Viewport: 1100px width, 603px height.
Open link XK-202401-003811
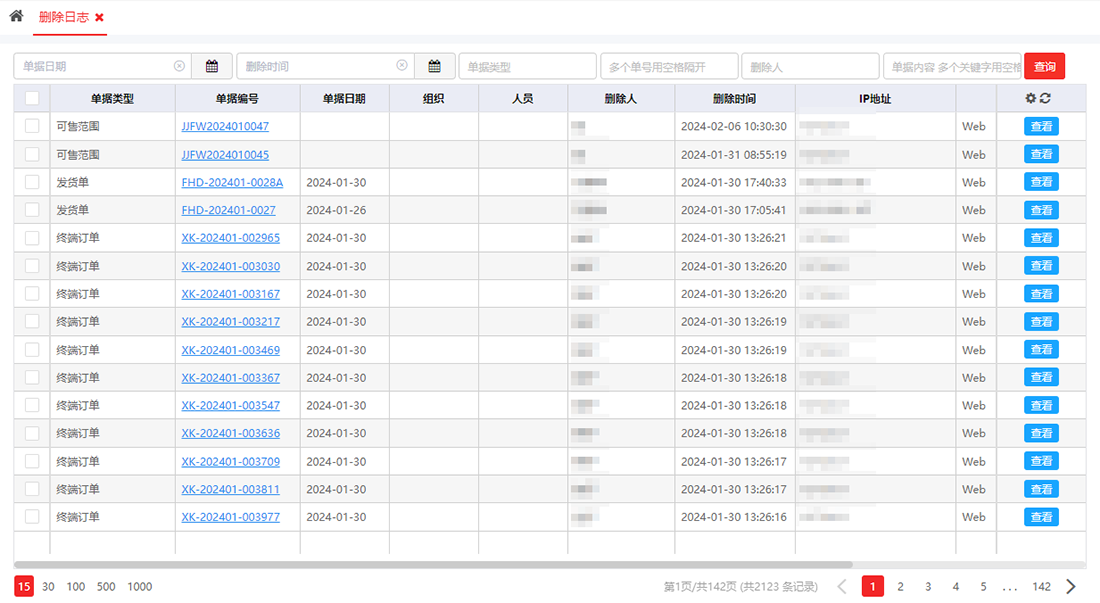pos(230,489)
